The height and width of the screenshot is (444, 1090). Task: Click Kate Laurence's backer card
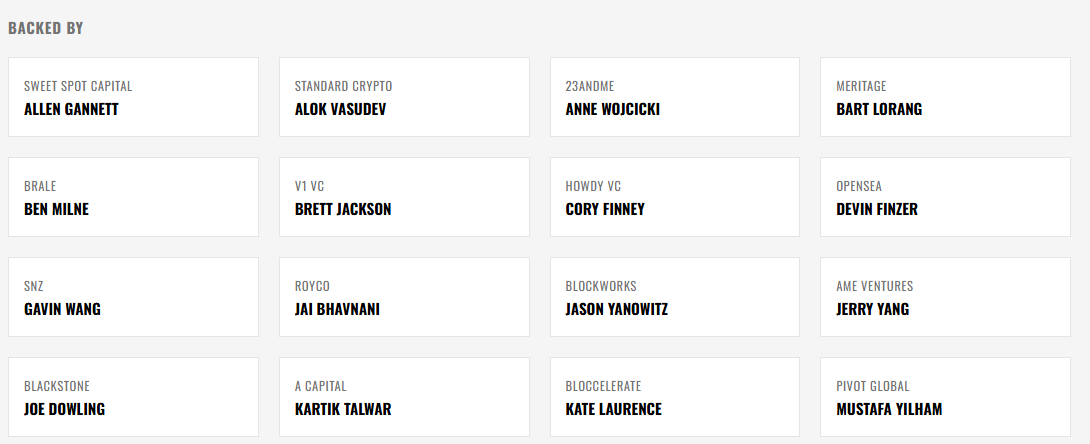pos(674,397)
